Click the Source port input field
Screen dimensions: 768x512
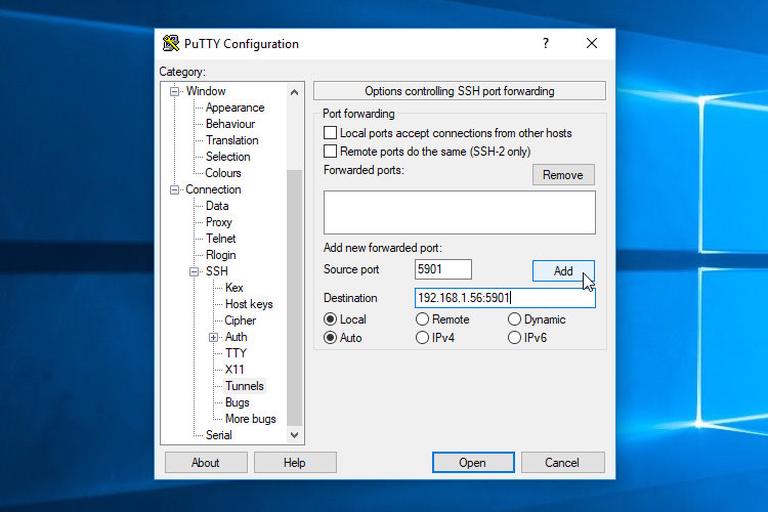[442, 269]
